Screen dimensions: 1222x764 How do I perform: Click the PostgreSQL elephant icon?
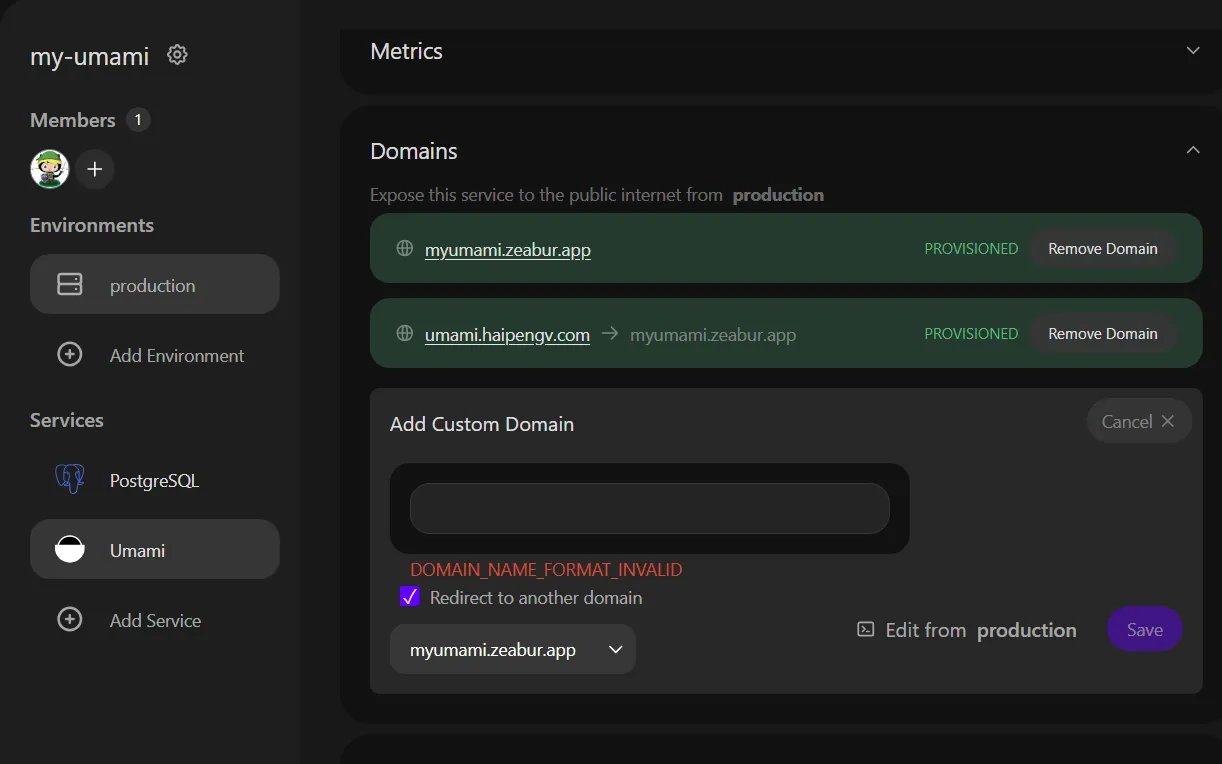[70, 480]
